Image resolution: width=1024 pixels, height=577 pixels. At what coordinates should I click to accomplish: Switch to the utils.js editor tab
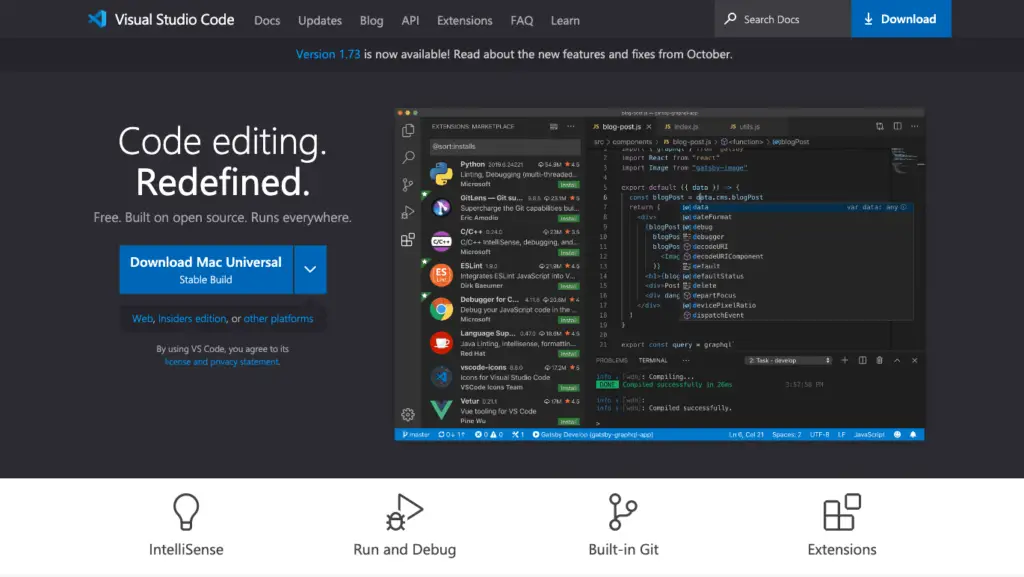(x=749, y=127)
